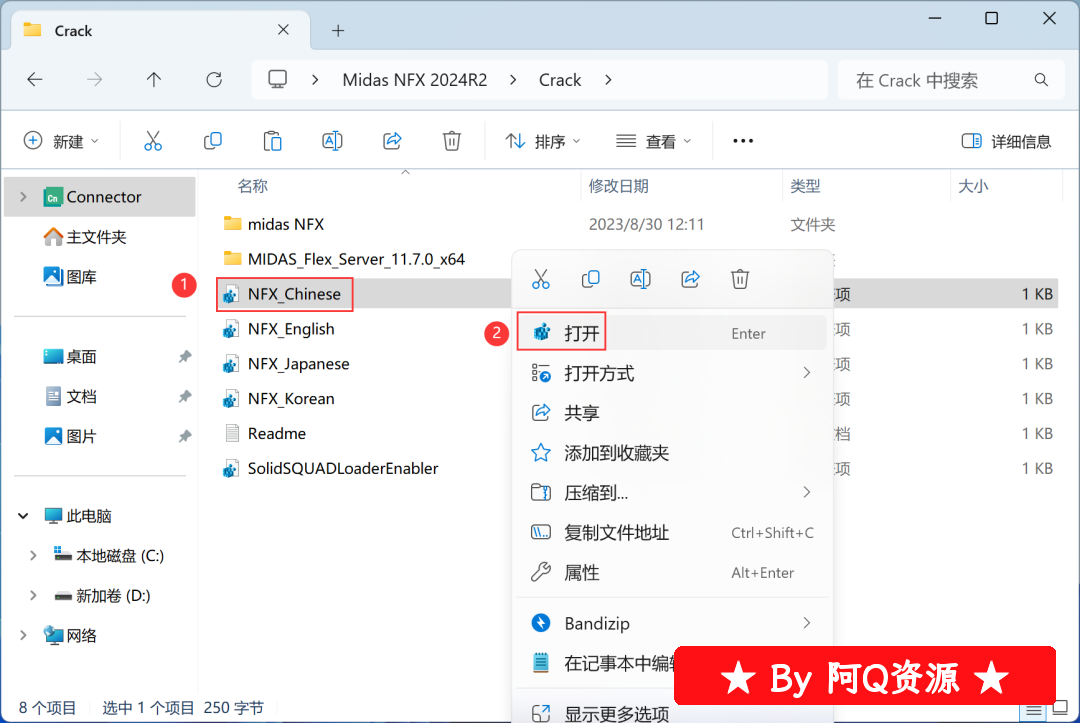
Task: Collapse the 此电脑 tree node
Action: click(x=23, y=516)
